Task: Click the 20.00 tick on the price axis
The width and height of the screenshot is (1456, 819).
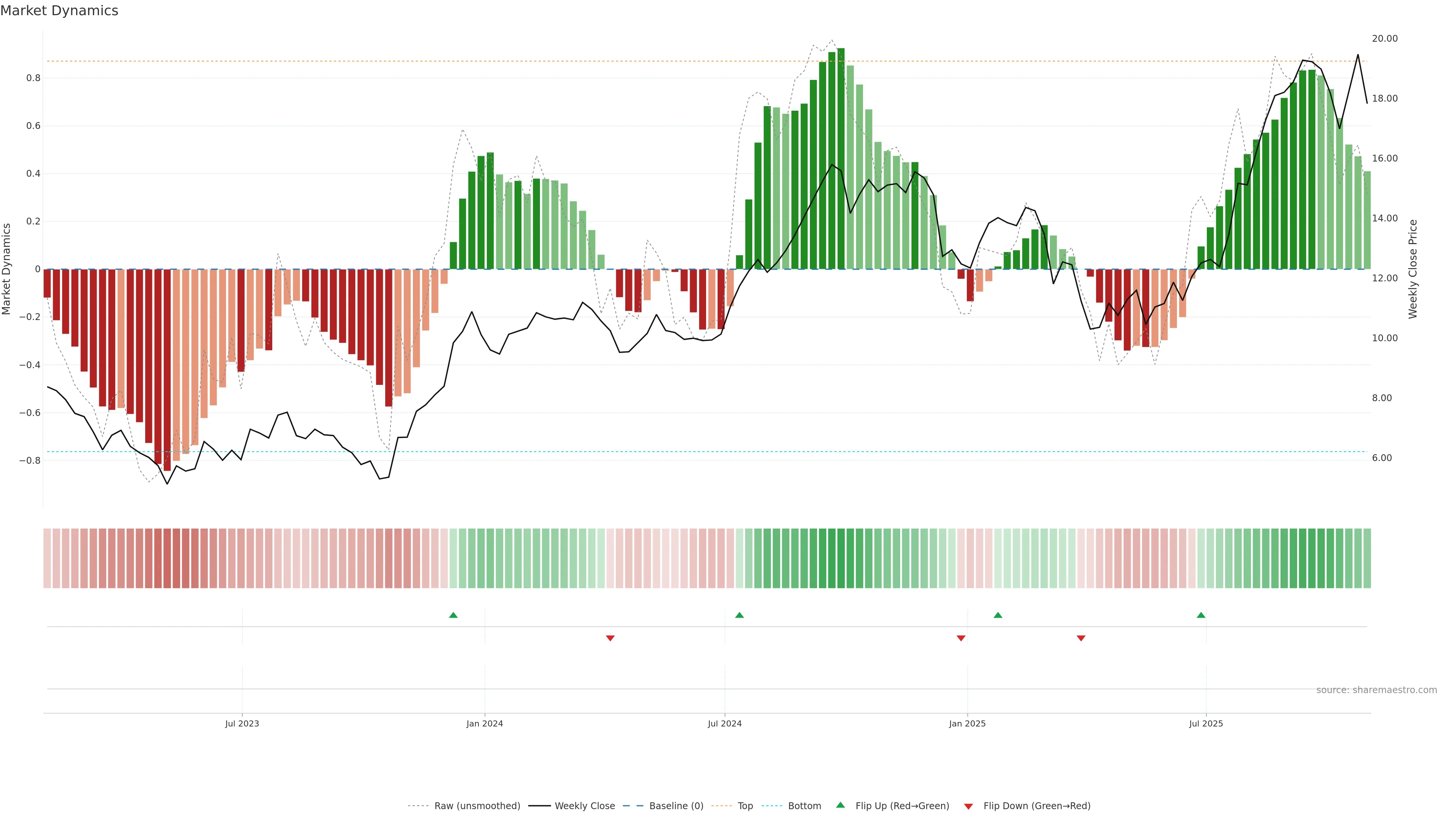Action: click(1385, 38)
